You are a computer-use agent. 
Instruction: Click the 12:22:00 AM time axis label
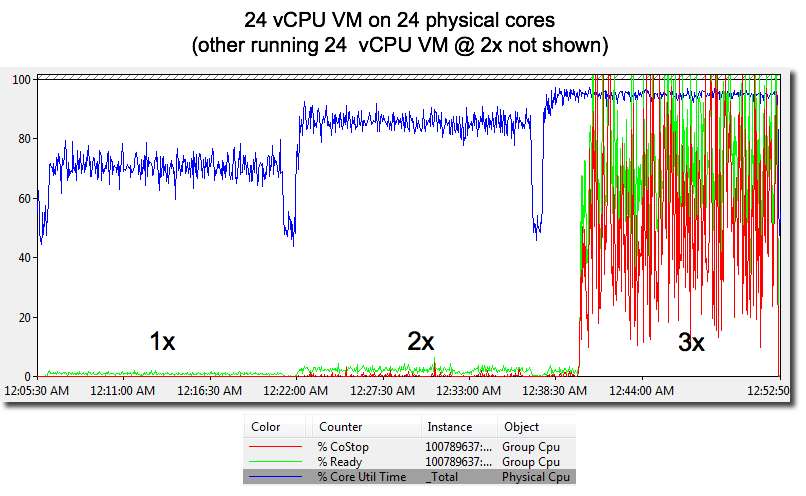[x=296, y=391]
